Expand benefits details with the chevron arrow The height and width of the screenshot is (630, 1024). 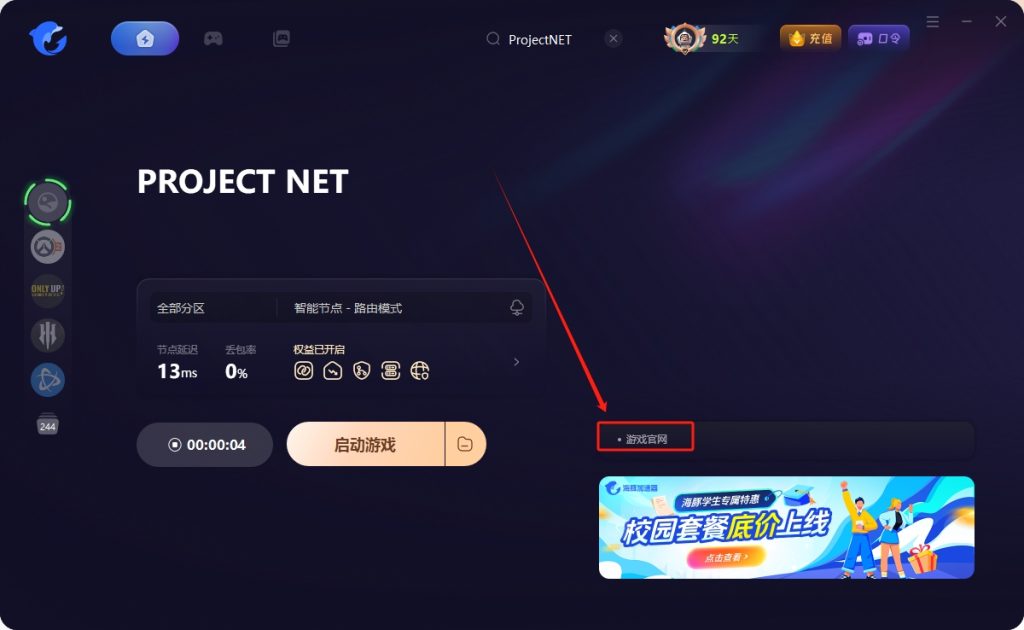pos(516,362)
